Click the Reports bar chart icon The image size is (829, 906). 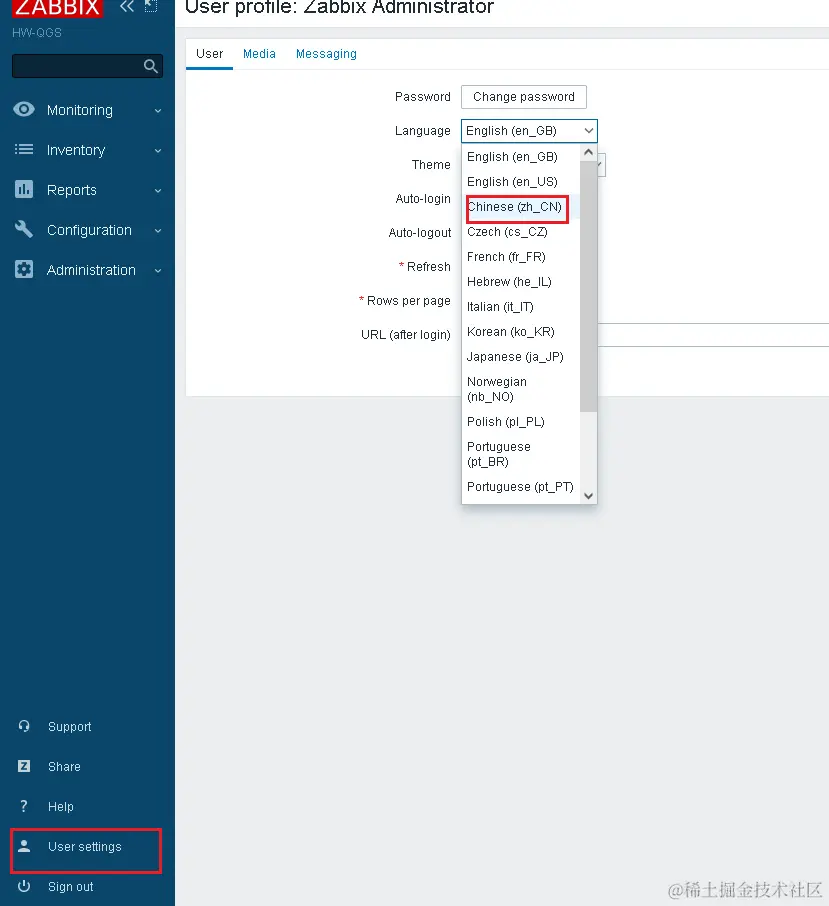[x=24, y=189]
